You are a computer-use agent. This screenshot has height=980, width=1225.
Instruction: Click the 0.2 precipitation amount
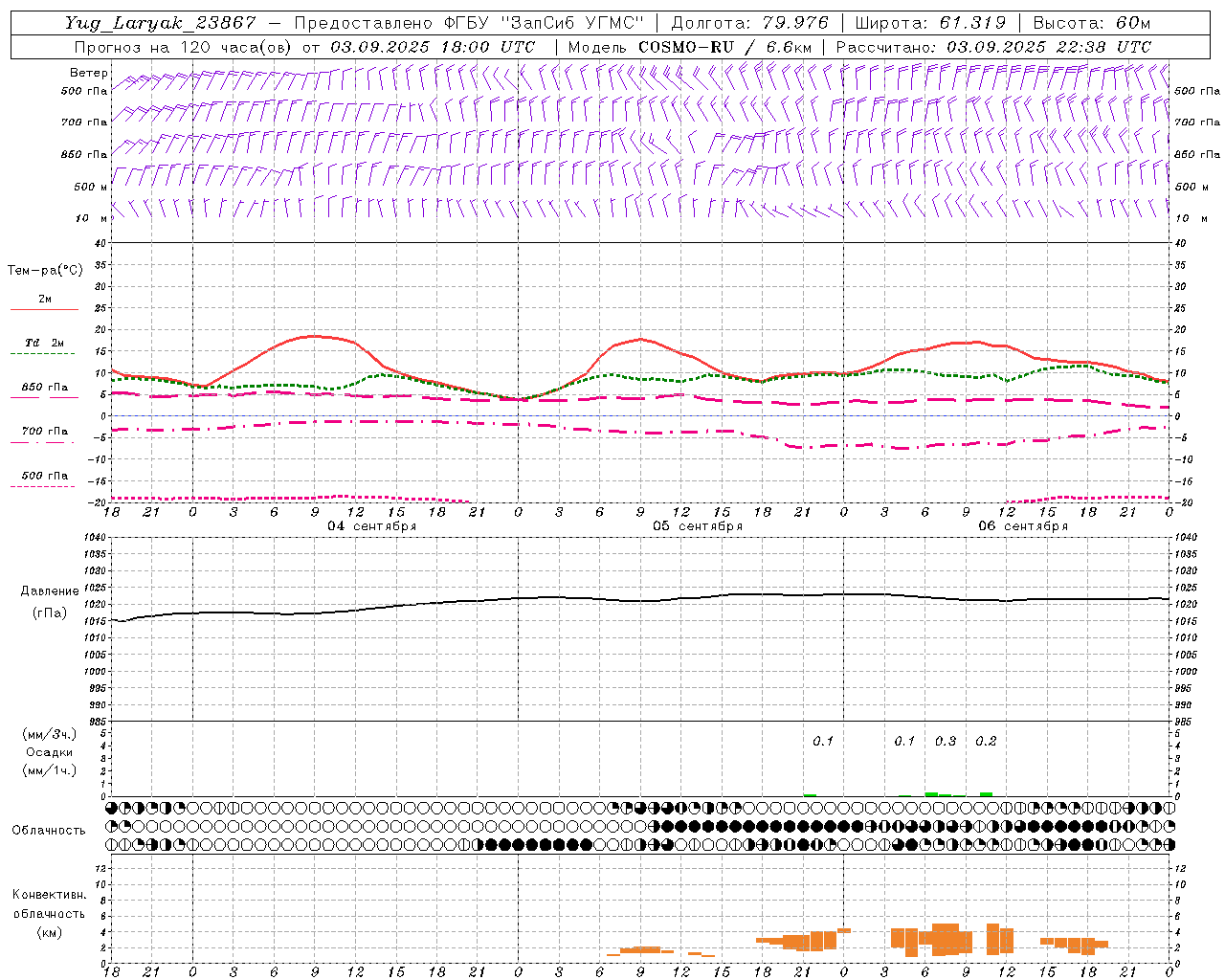click(x=986, y=742)
